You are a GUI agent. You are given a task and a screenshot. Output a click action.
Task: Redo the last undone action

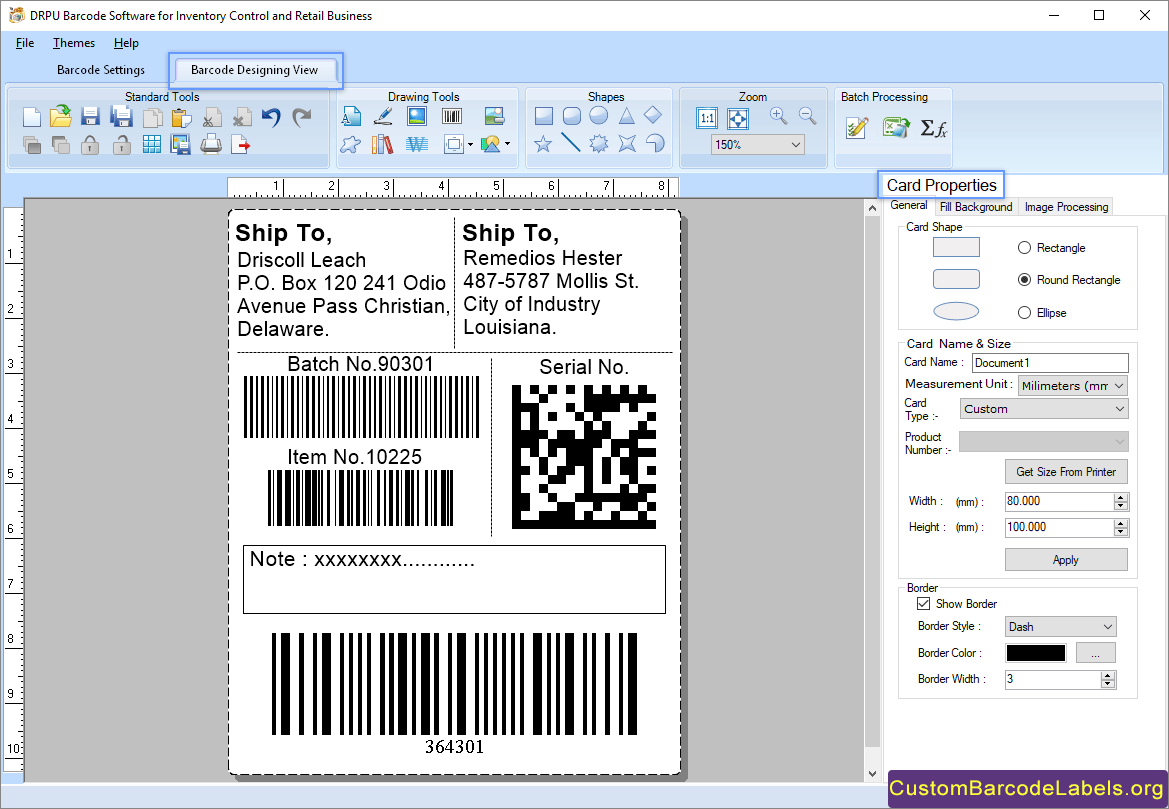(301, 117)
